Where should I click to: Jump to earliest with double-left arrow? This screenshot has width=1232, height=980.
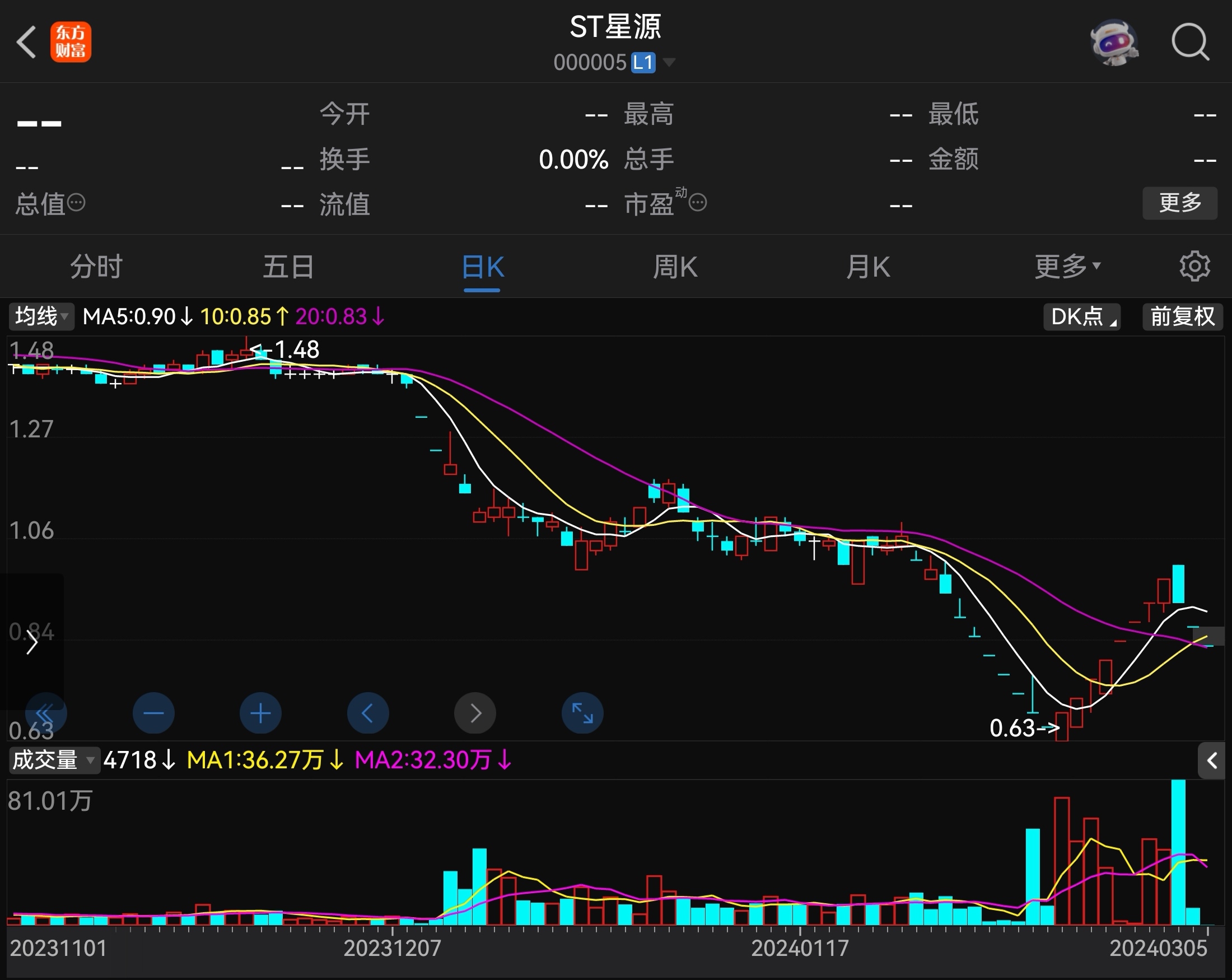click(46, 713)
